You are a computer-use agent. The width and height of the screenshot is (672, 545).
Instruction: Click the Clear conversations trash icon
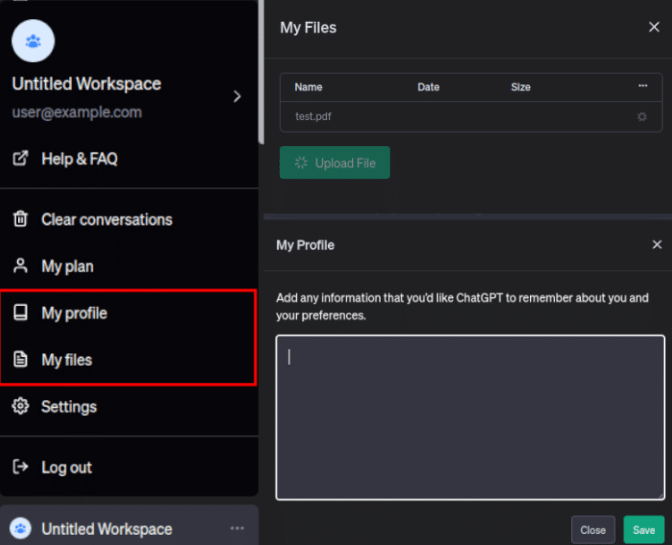tap(20, 220)
